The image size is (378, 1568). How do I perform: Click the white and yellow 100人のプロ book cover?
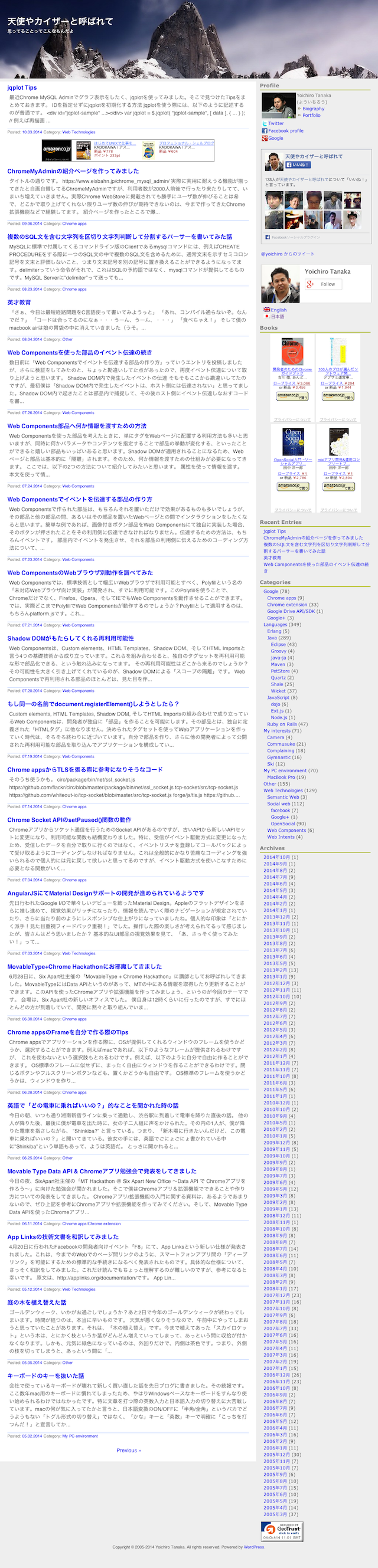click(x=337, y=350)
